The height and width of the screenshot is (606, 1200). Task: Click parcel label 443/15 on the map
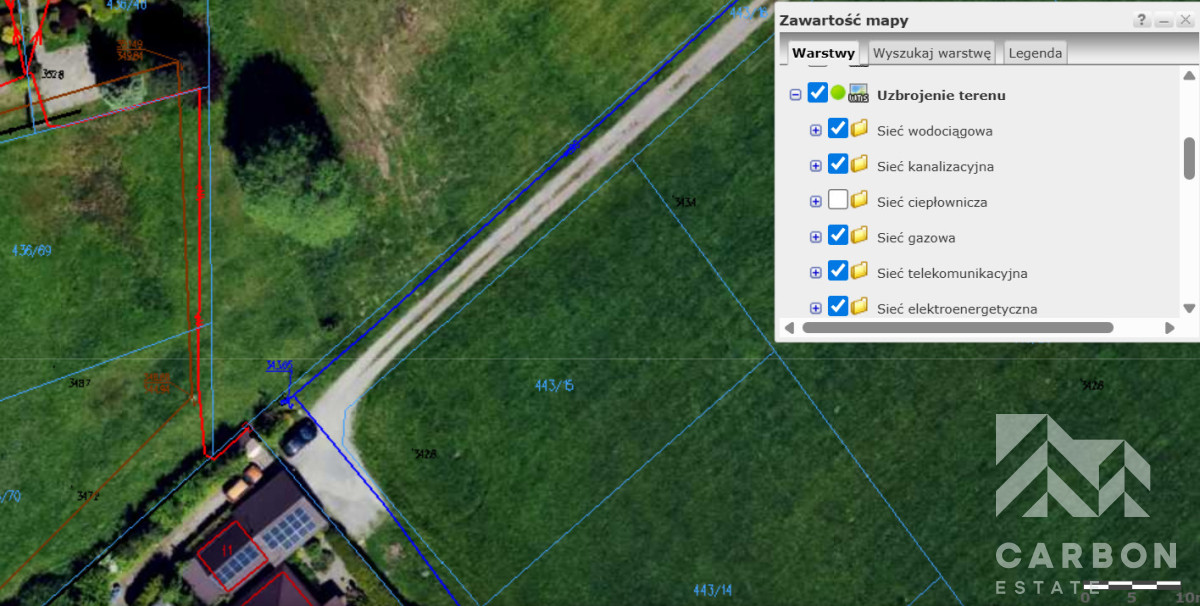coord(554,385)
